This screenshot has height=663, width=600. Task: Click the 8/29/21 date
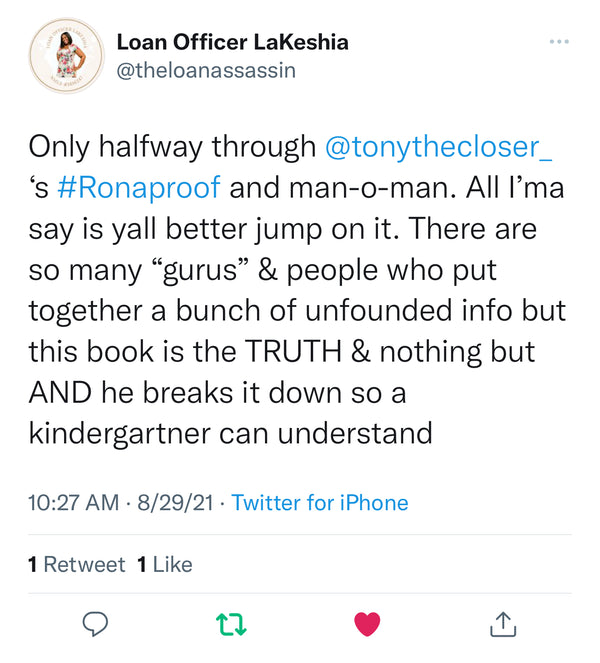174,503
